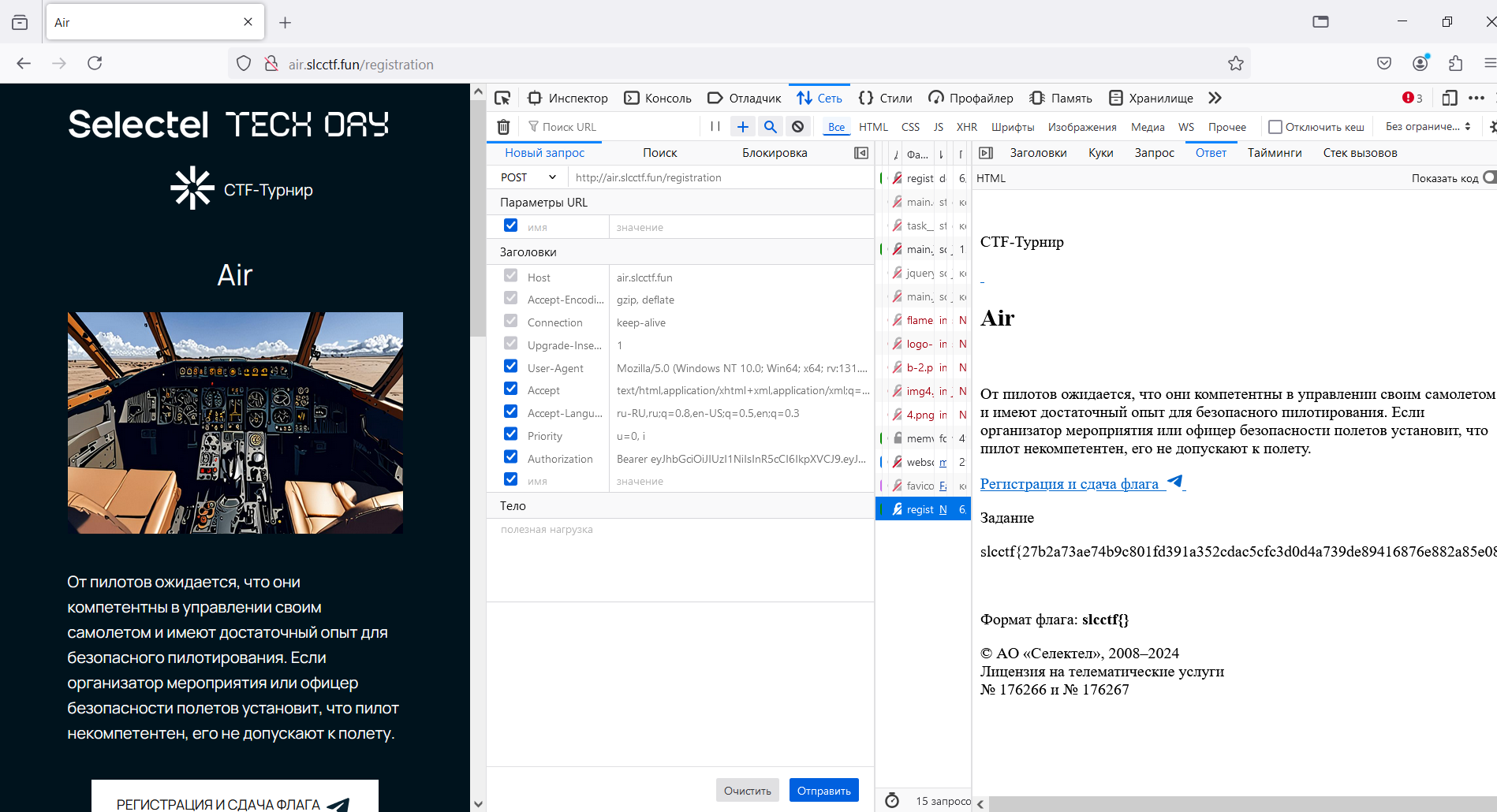This screenshot has width=1497, height=812.
Task: Open the Firefox account icon
Action: [x=1420, y=63]
